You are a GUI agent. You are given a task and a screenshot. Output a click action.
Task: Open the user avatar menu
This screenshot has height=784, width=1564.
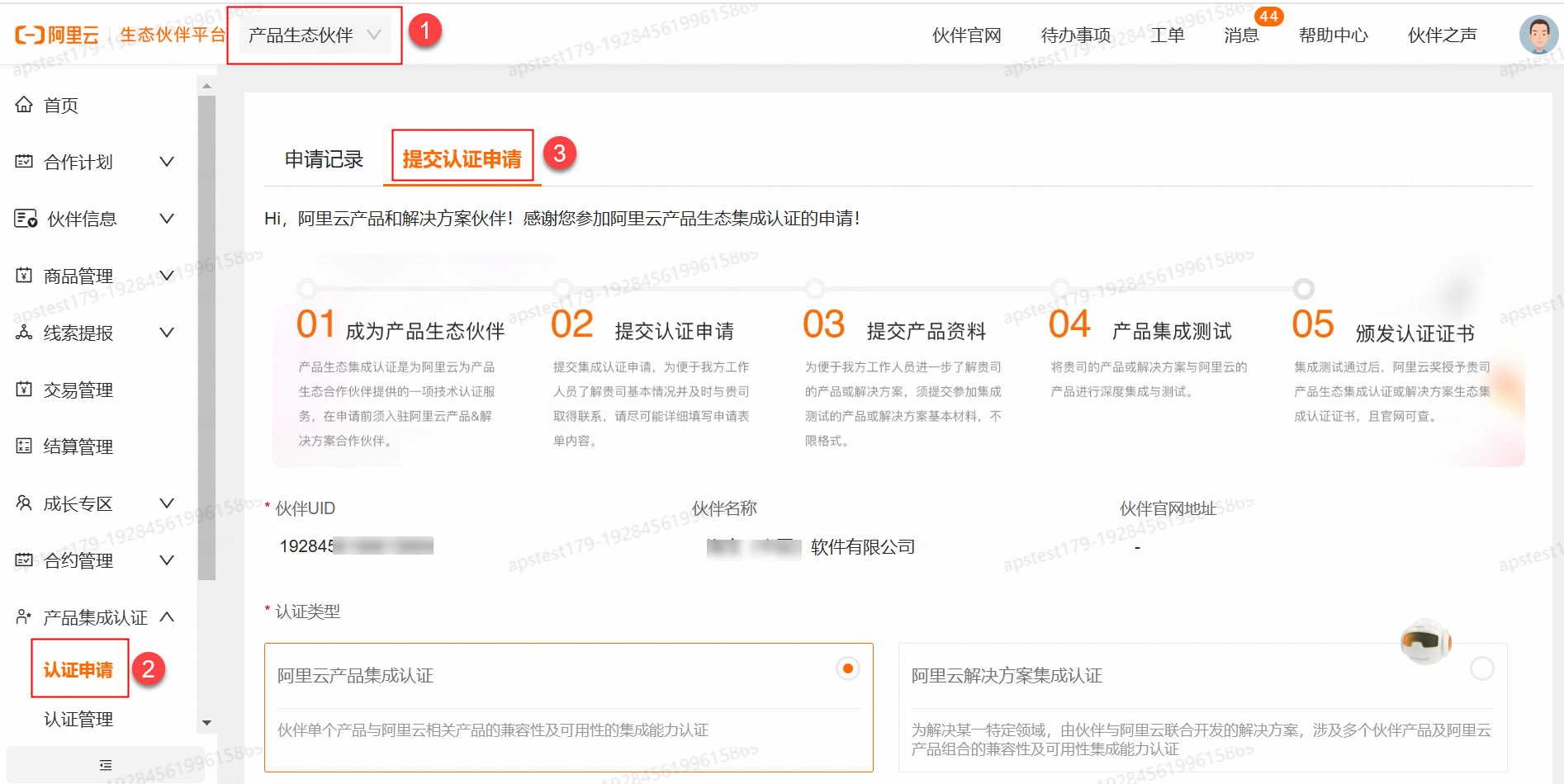click(x=1538, y=35)
